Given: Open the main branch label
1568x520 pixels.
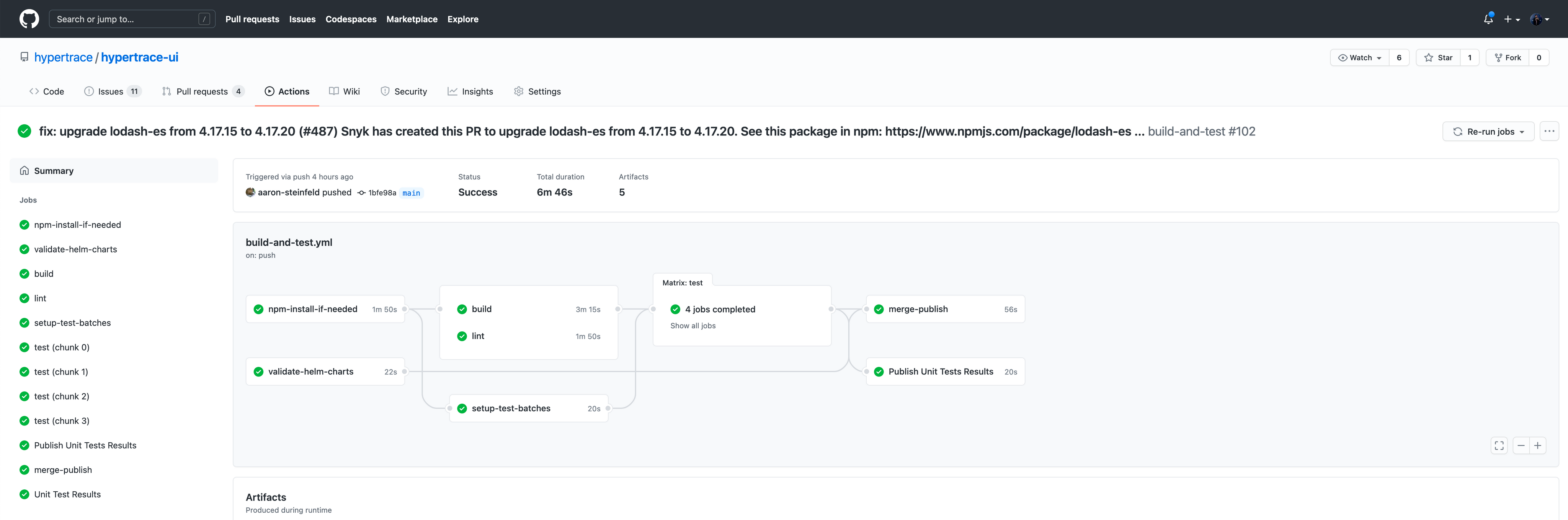Looking at the screenshot, I should pyautogui.click(x=411, y=193).
